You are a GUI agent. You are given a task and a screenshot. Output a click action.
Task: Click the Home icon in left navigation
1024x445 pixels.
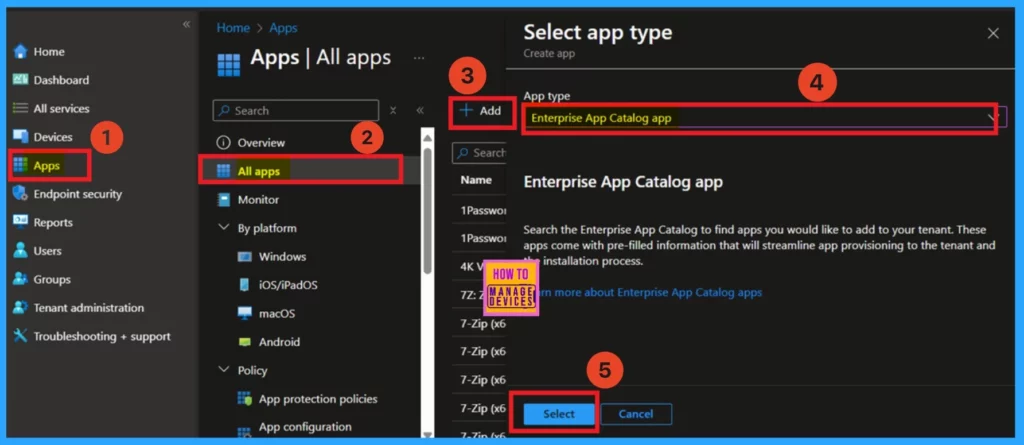pos(21,51)
